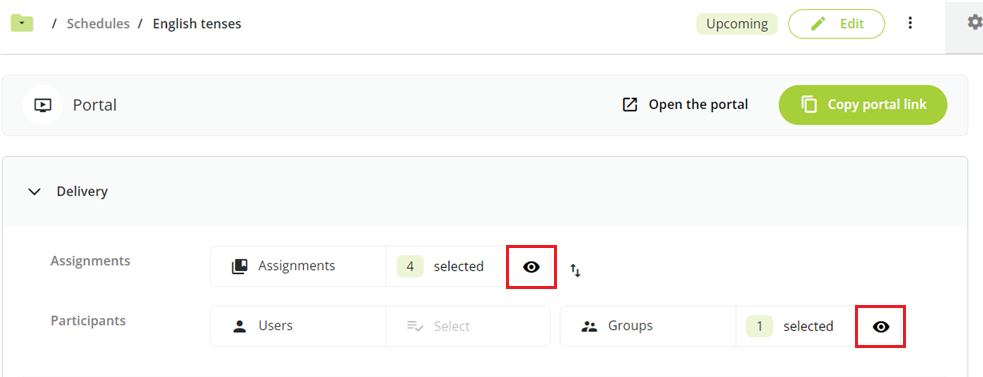Click the English tenses breadcrumb
Viewport: 983px width, 377px height.
(x=197, y=24)
